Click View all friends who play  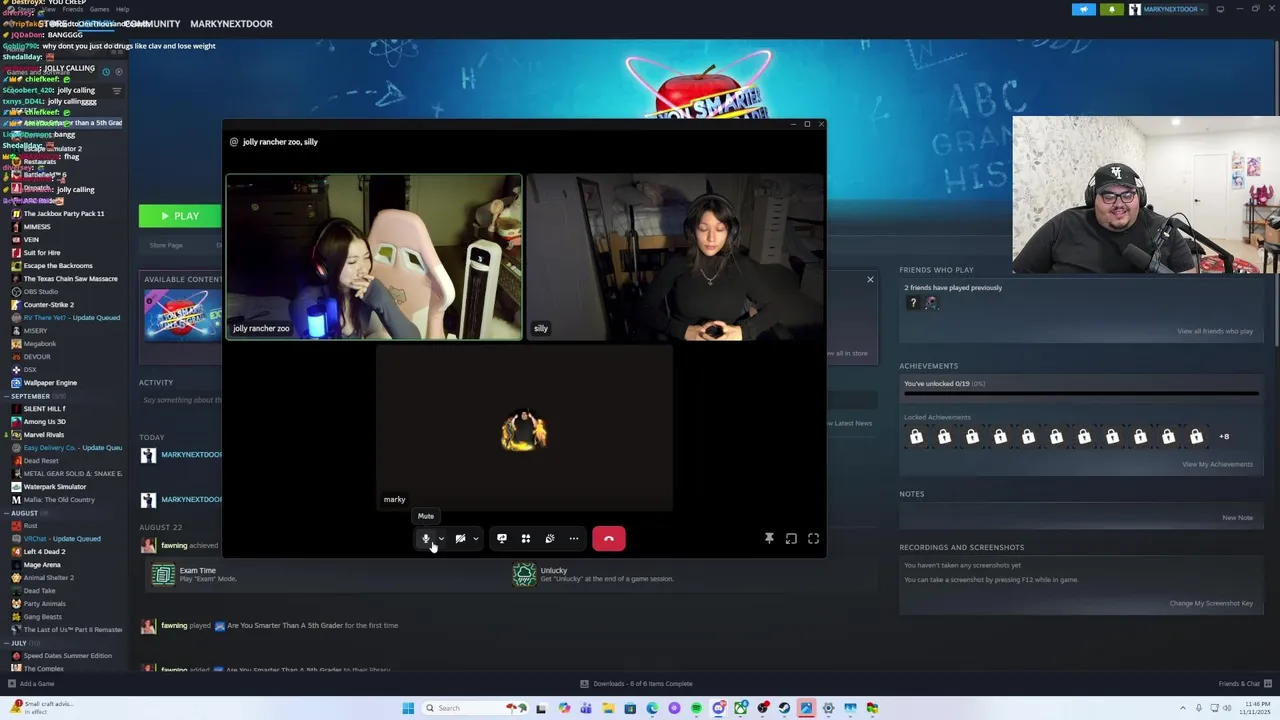[x=1215, y=331]
